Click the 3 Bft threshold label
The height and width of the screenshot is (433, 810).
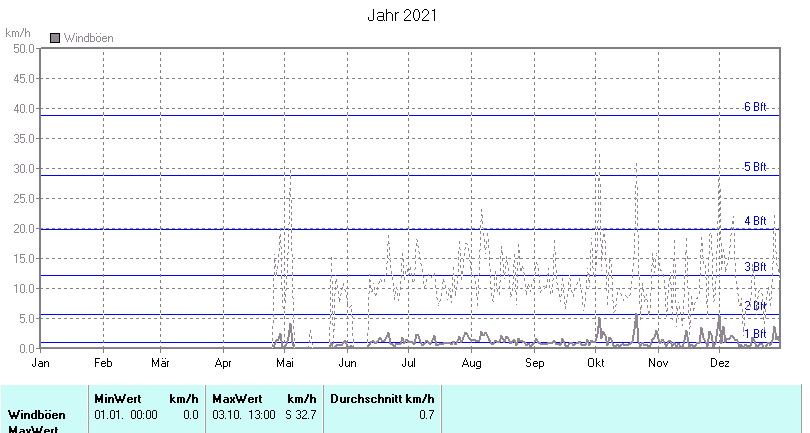tap(755, 267)
